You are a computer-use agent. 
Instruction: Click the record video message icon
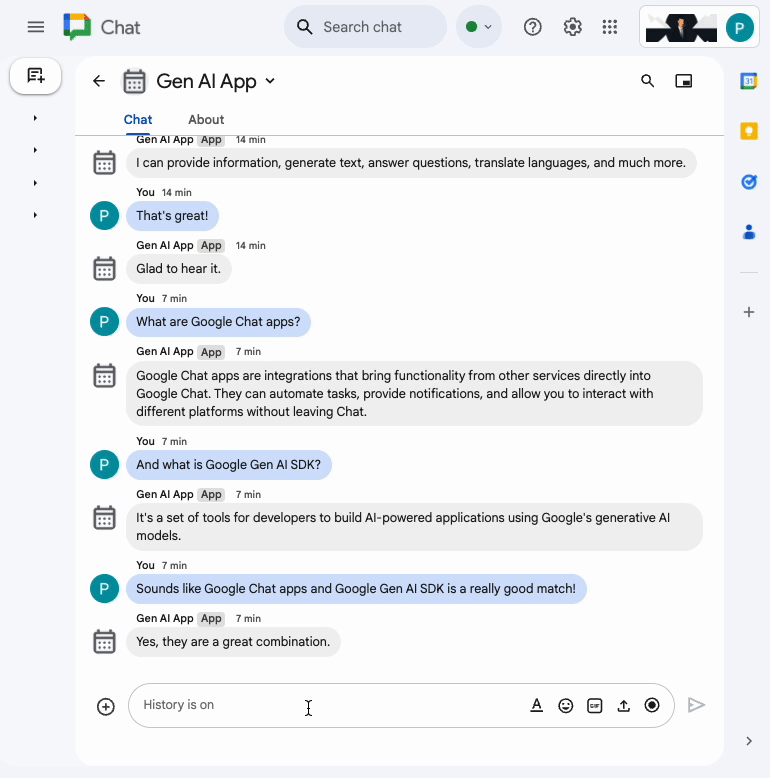pos(652,706)
